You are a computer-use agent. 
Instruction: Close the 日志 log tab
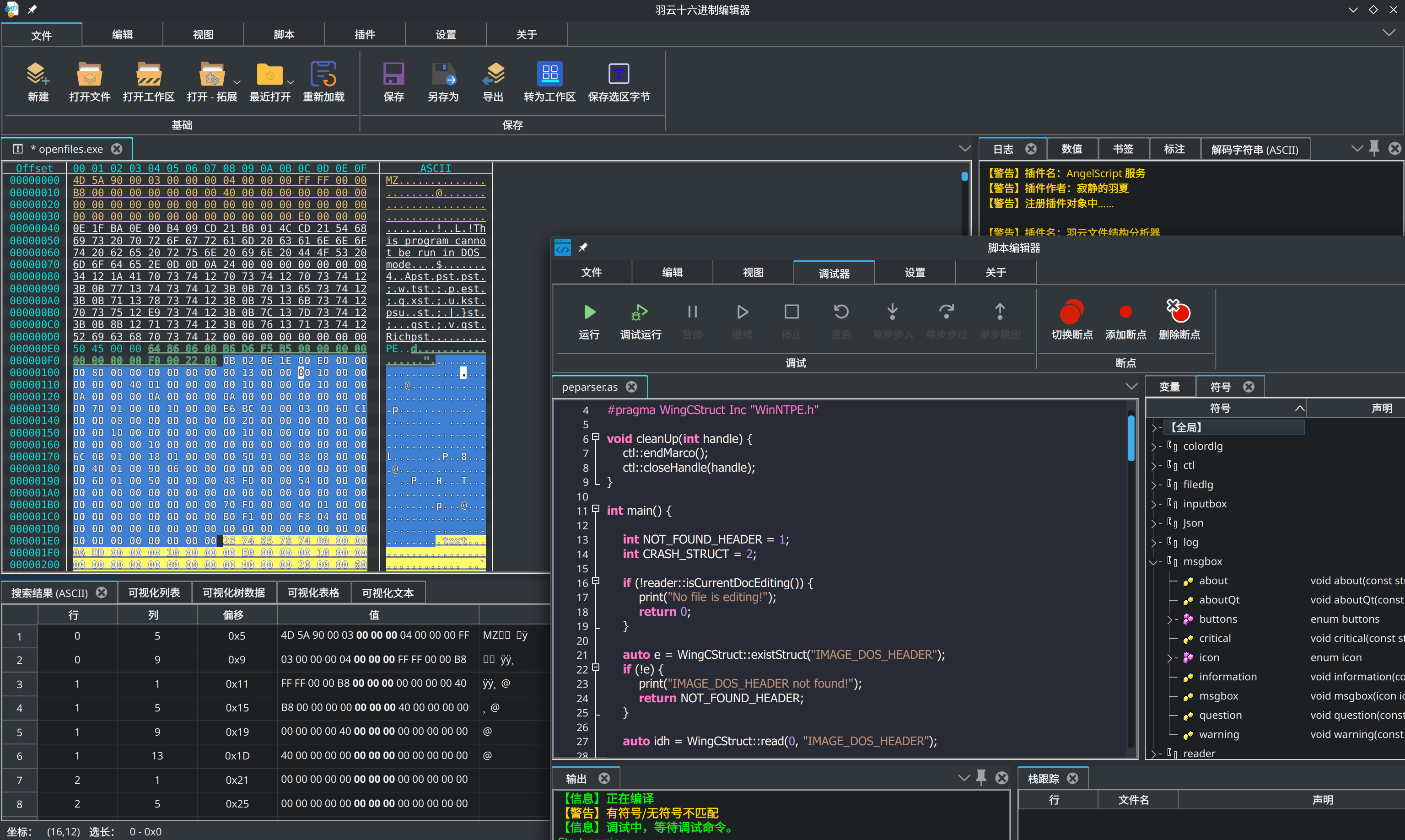(1031, 149)
